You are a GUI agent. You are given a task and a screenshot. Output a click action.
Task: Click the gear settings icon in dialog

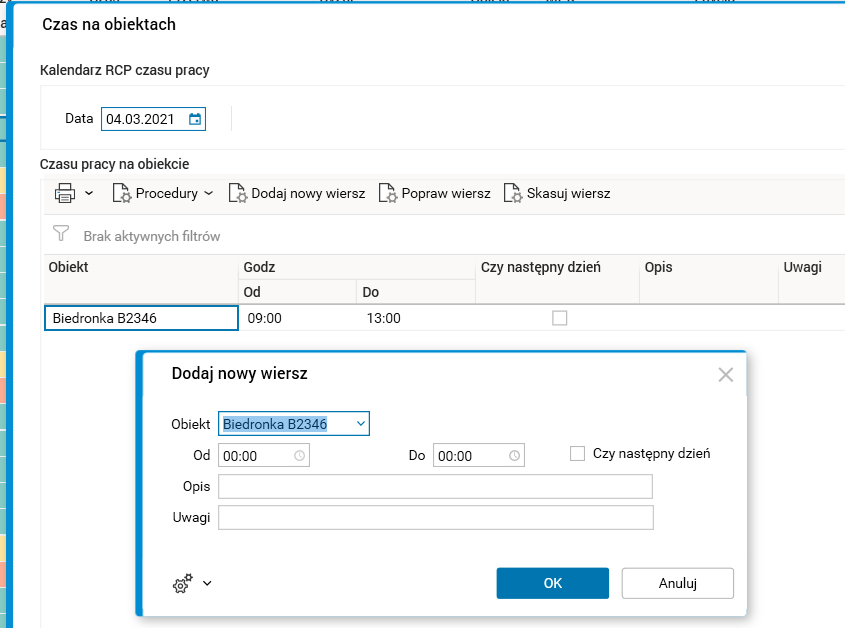(x=182, y=584)
